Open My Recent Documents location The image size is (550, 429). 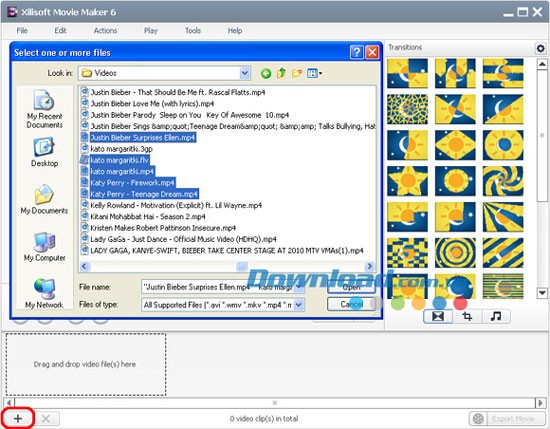[x=45, y=109]
